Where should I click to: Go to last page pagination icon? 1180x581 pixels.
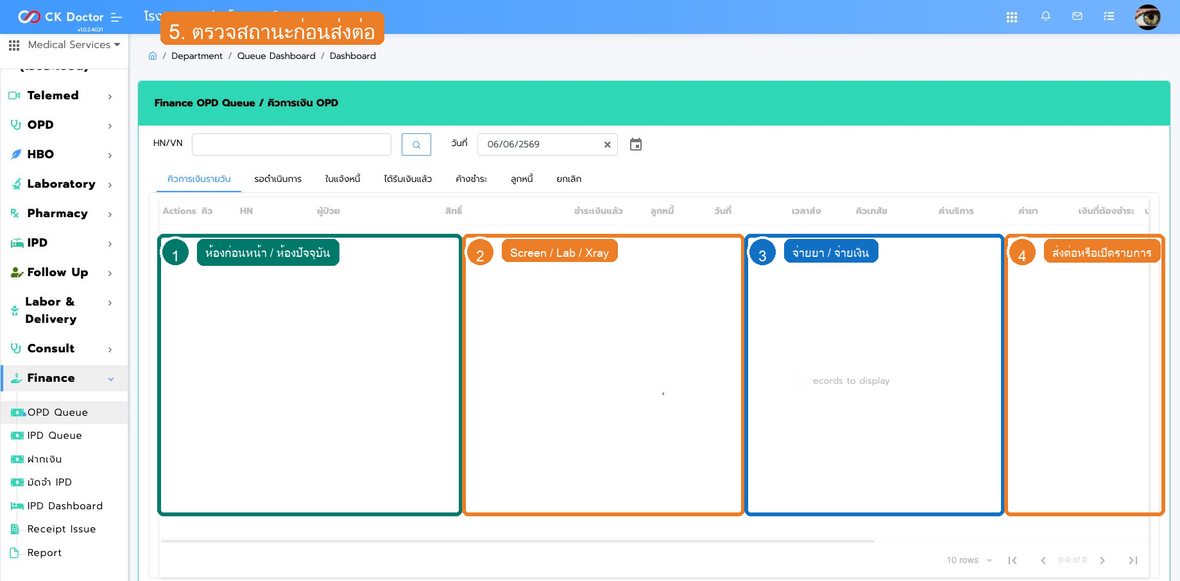point(1133,561)
